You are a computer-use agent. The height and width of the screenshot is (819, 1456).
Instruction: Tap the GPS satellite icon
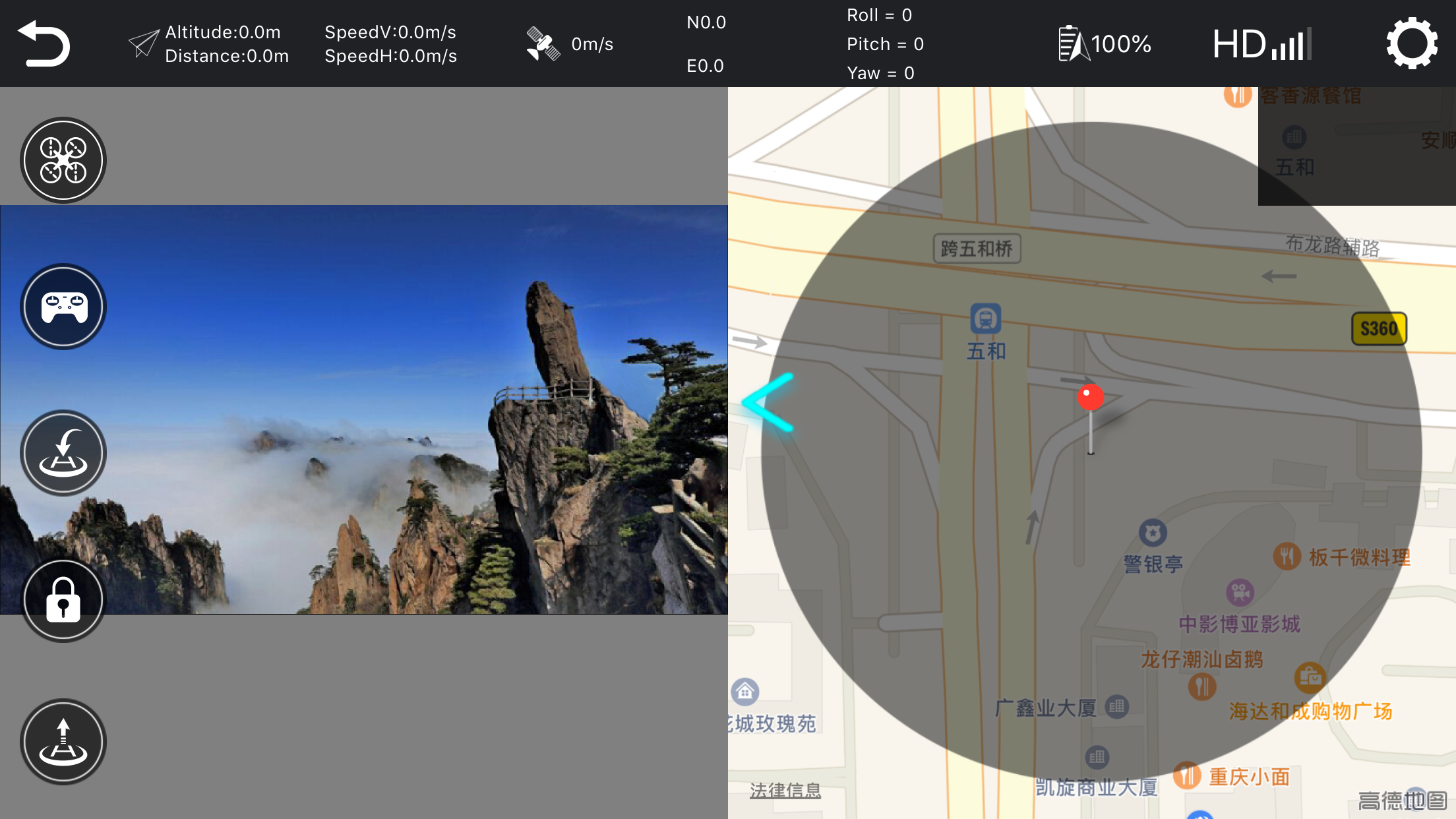click(543, 44)
